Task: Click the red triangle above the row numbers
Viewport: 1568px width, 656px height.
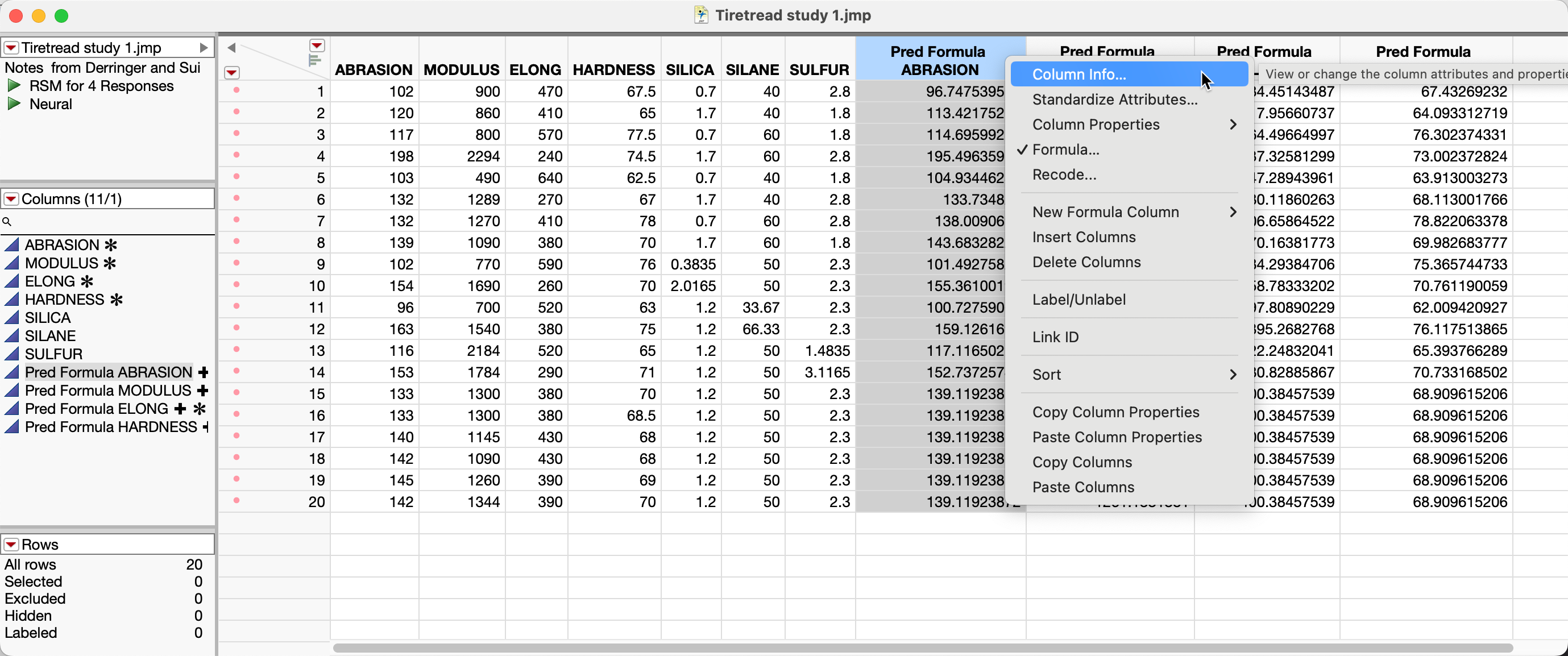Action: coord(232,72)
